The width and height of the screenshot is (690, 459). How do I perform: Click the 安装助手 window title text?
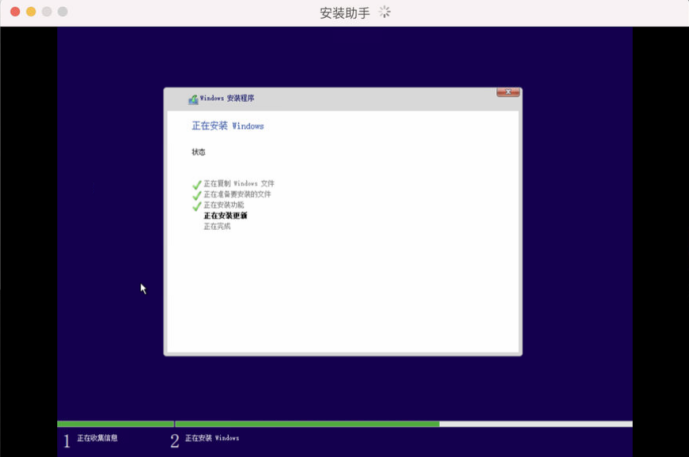click(x=344, y=13)
